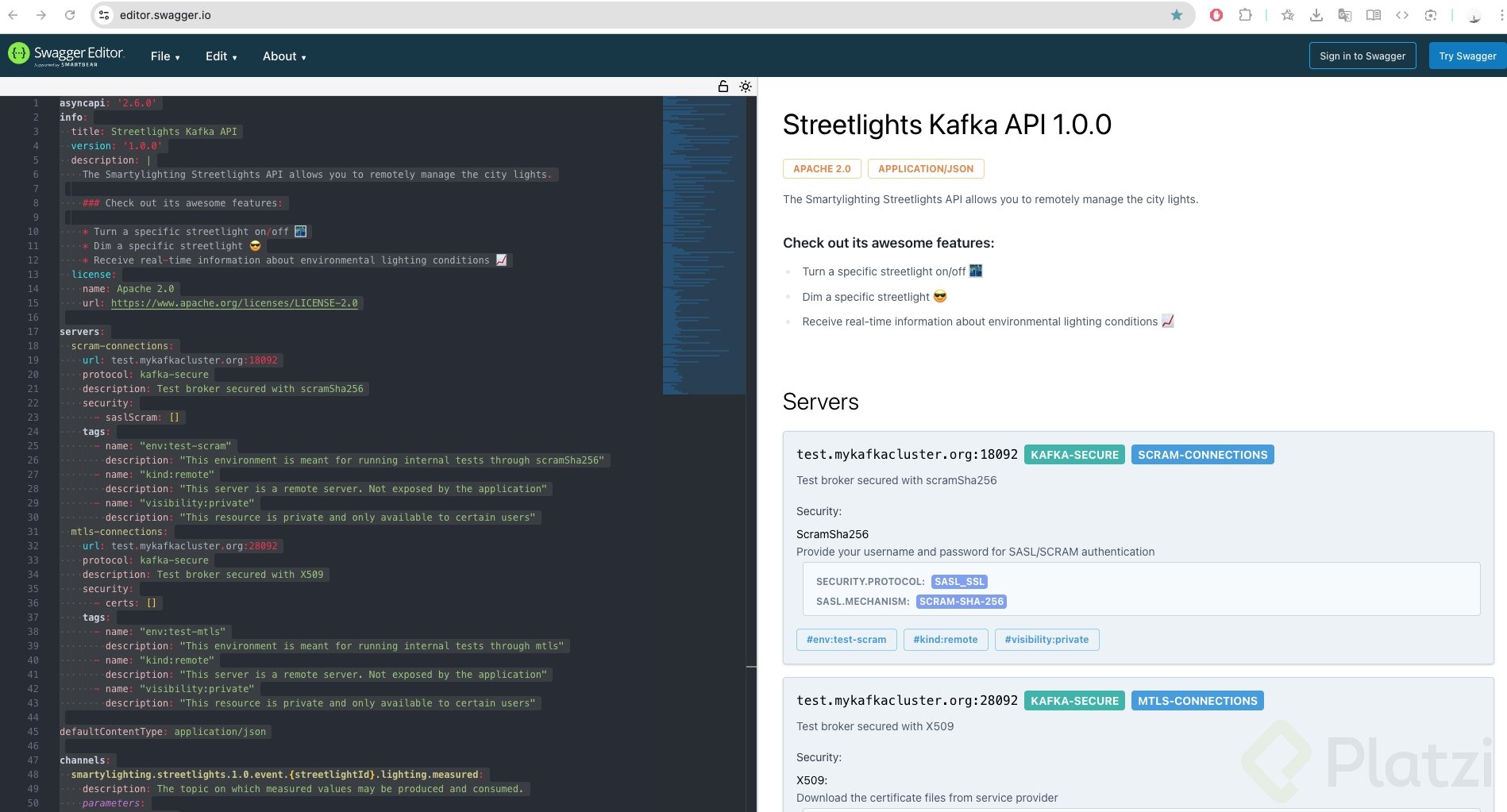Click the Swagger Editor logo

pyautogui.click(x=66, y=55)
